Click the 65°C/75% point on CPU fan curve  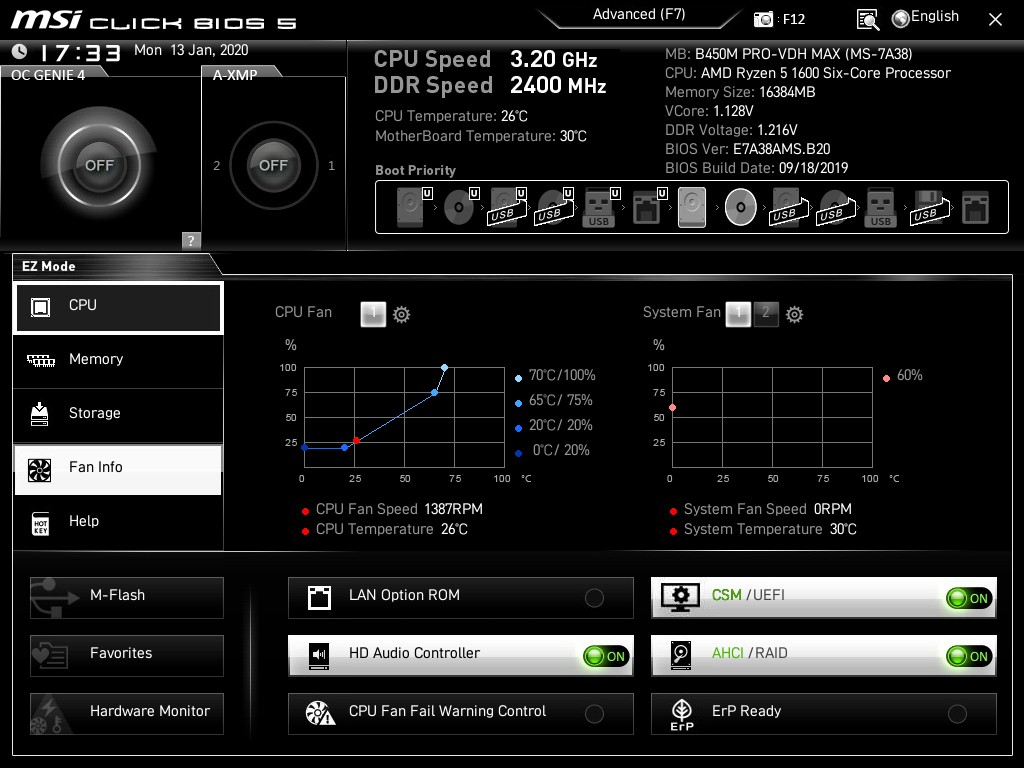pos(434,392)
